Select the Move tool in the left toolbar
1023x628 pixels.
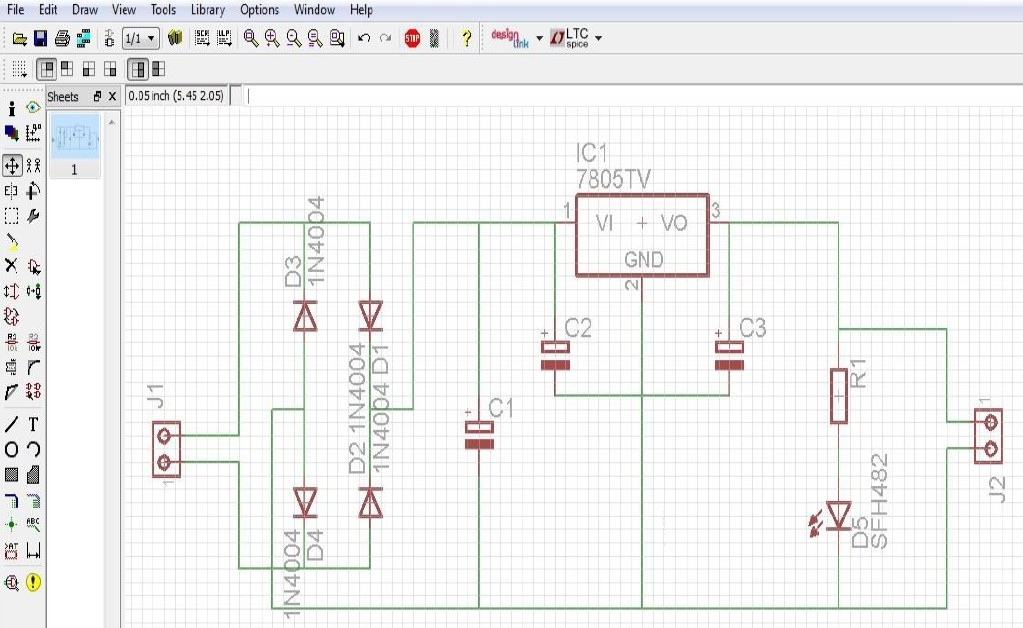(x=12, y=164)
